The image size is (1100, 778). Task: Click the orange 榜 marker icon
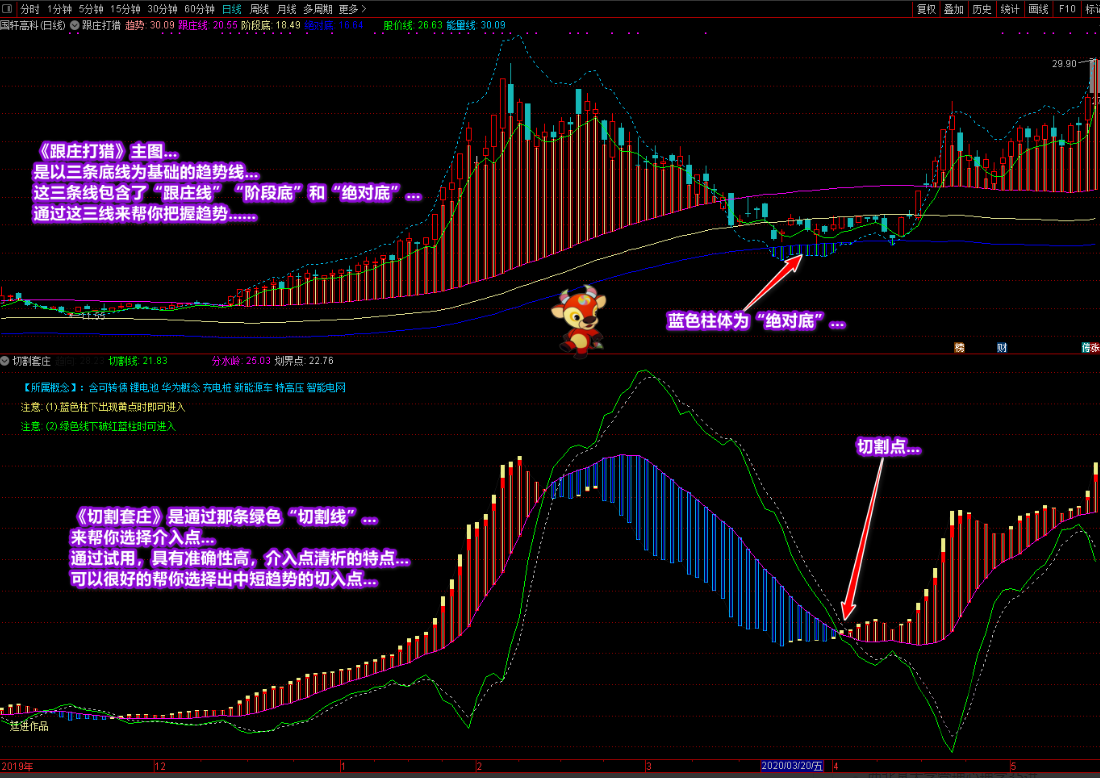(959, 347)
